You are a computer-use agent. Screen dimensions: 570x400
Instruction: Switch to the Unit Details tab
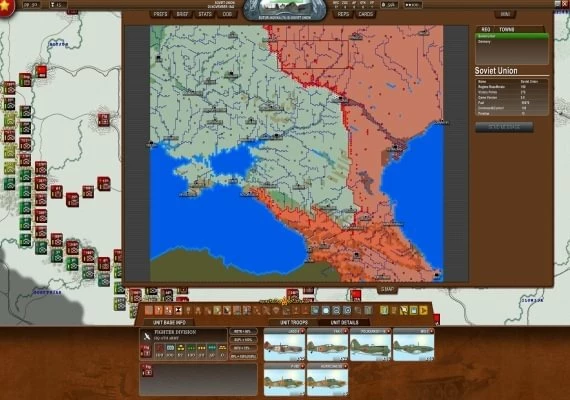tap(345, 323)
